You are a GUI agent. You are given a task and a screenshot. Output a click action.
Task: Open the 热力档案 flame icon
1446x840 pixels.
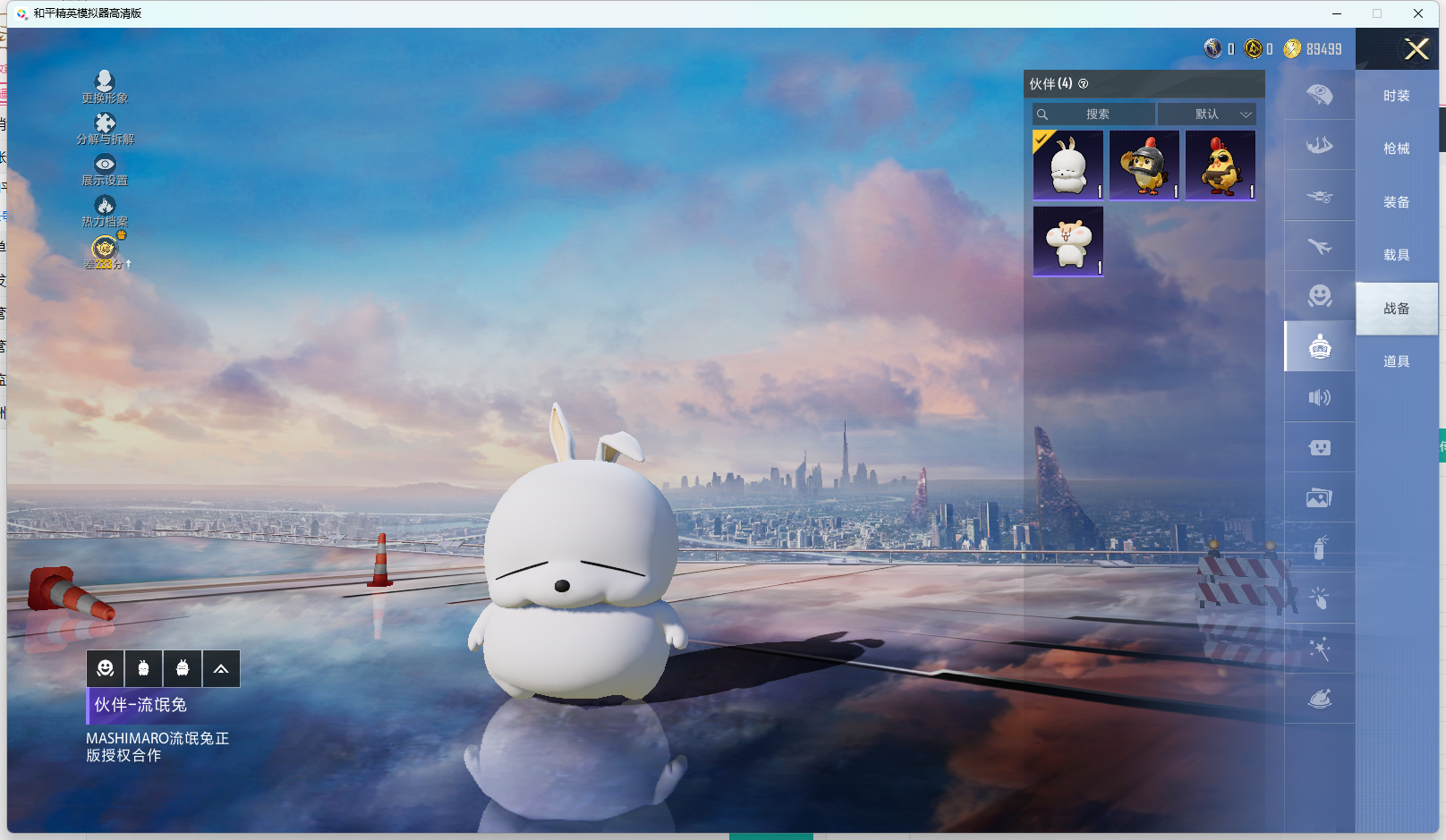[105, 207]
